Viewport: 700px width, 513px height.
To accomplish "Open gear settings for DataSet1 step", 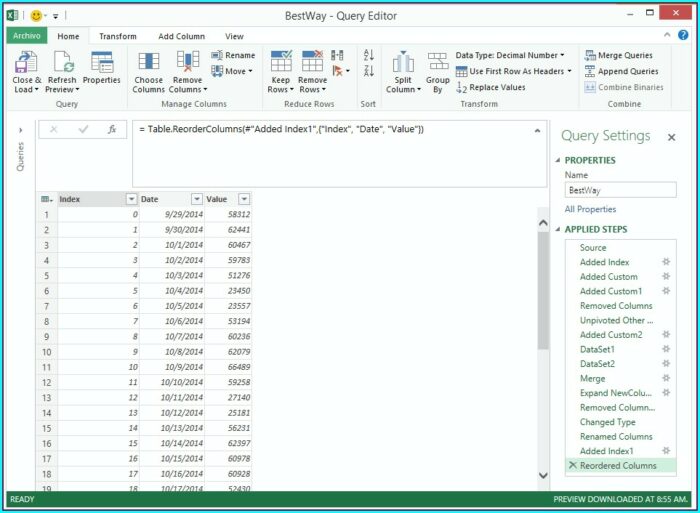I will (x=666, y=349).
